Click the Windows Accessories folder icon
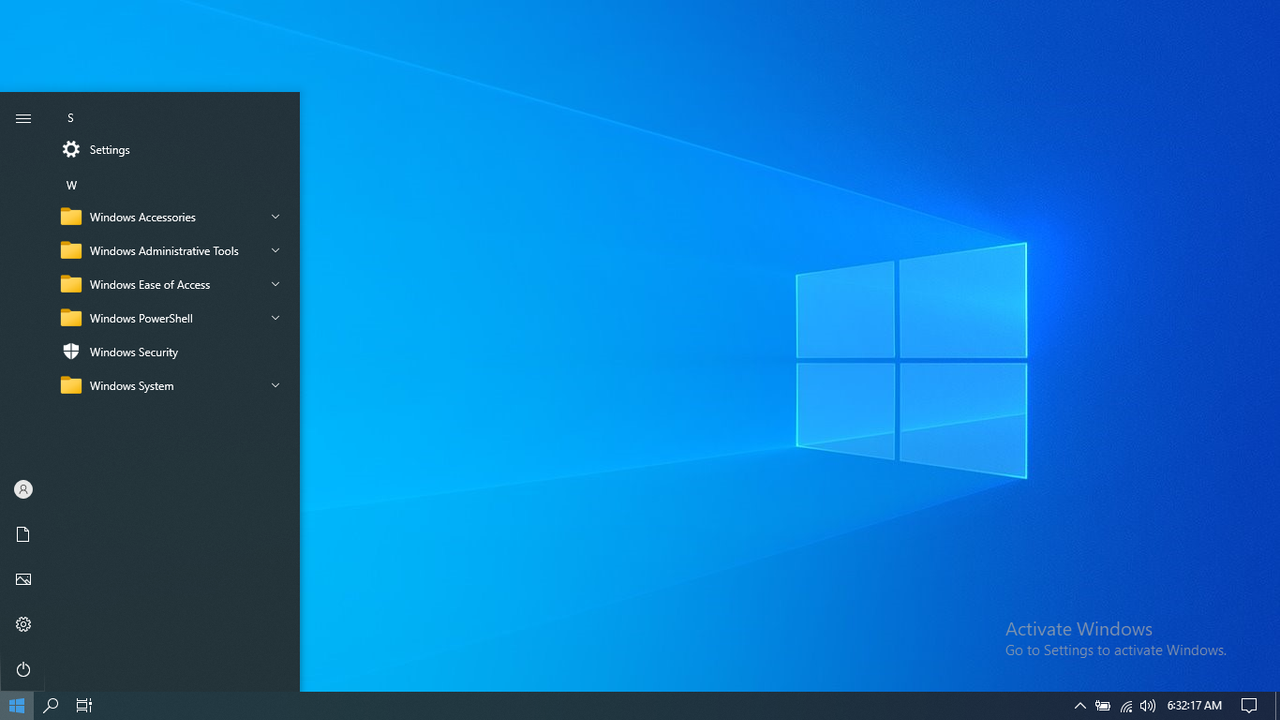 (x=71, y=217)
